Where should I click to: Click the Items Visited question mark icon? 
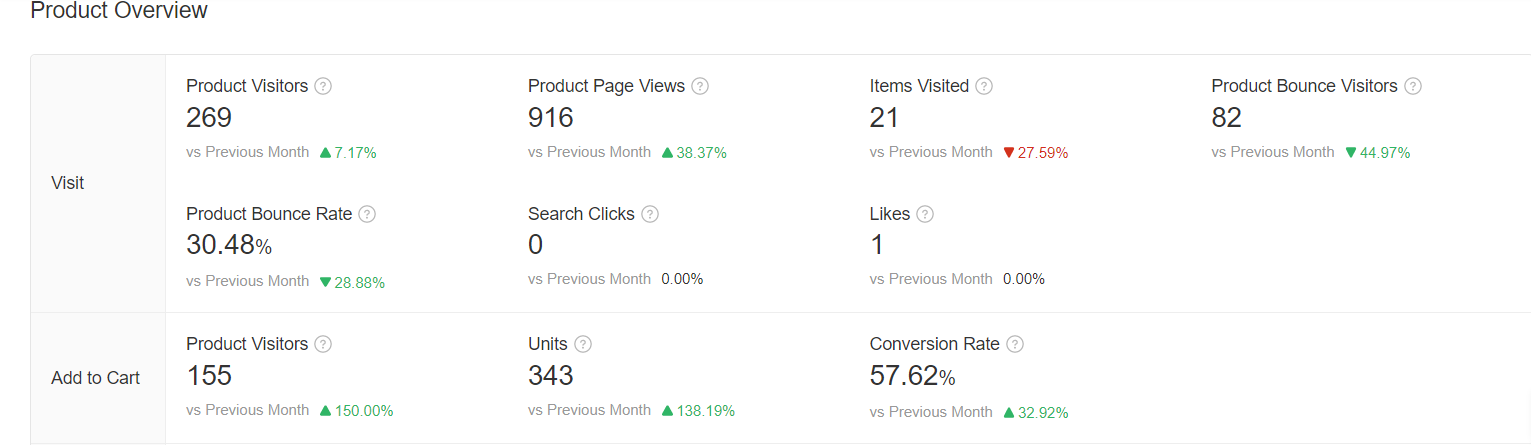[984, 86]
